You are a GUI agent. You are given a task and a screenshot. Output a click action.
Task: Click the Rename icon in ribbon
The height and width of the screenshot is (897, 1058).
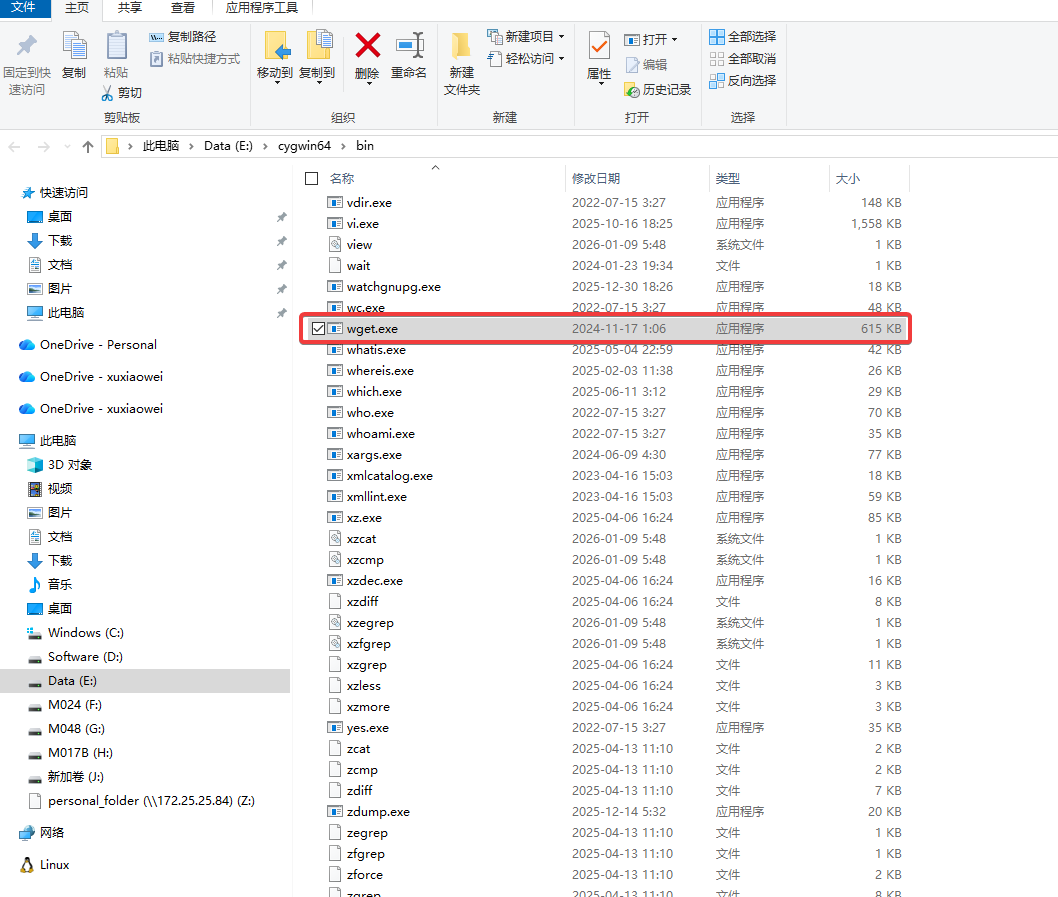click(408, 46)
